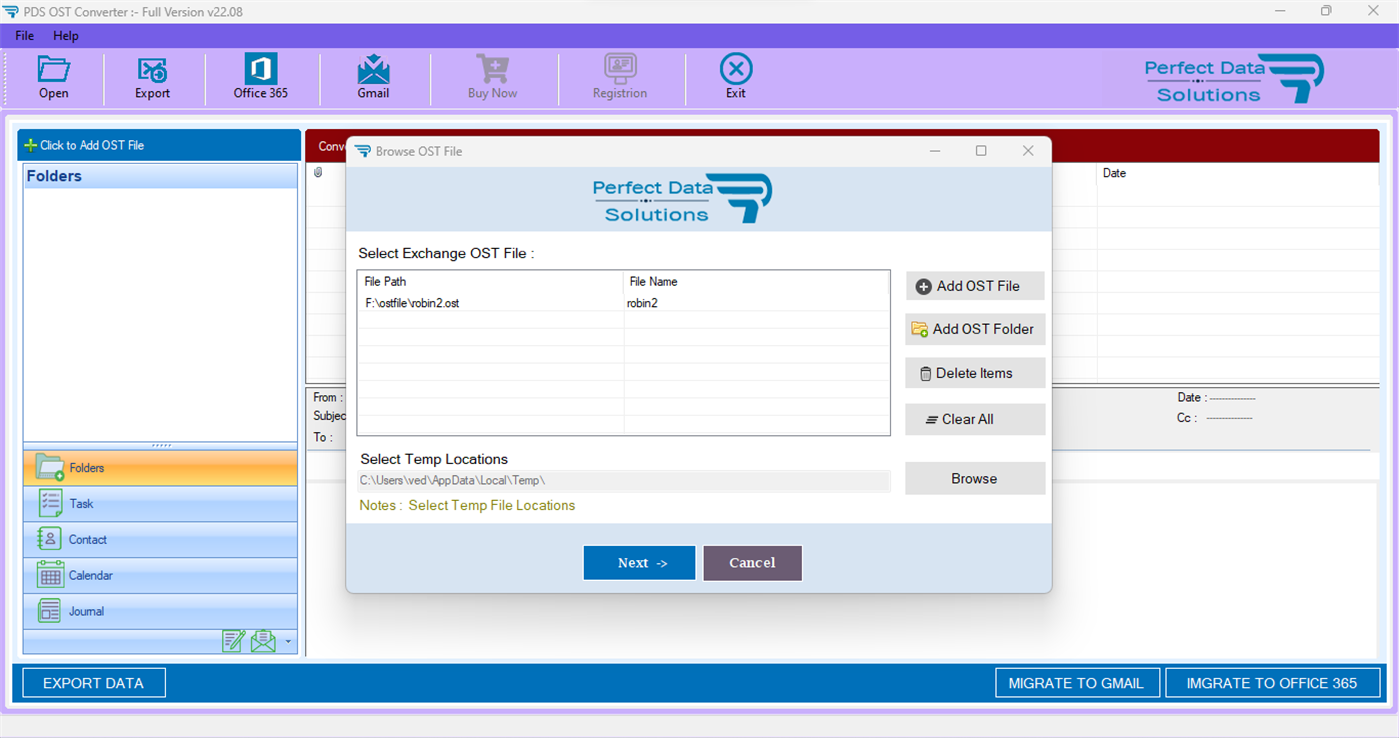1399x738 pixels.
Task: Click the green open-envelope icon near Journal panel
Action: 262,643
